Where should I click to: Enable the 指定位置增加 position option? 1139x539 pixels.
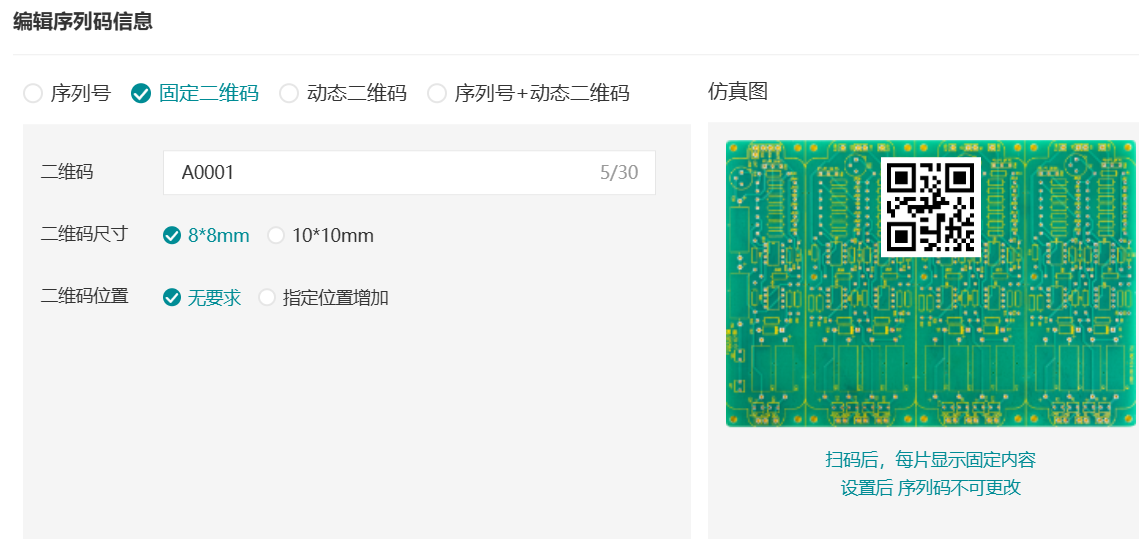[x=267, y=298]
